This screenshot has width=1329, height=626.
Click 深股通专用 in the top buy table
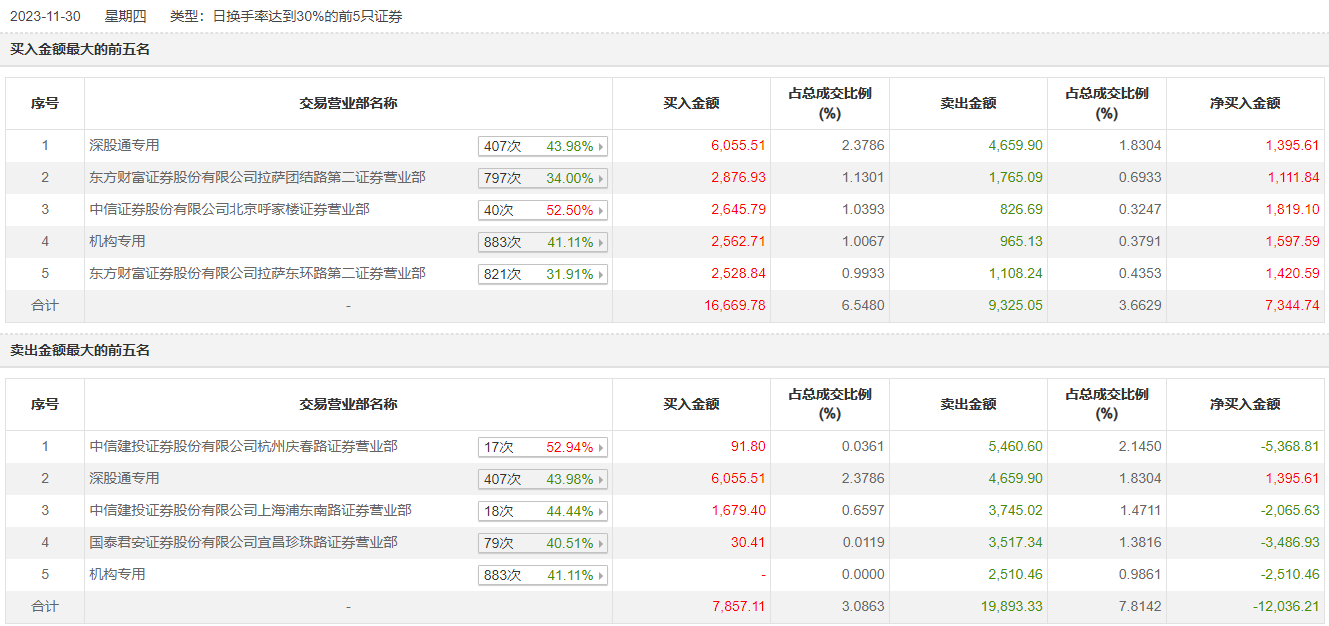pyautogui.click(x=124, y=146)
